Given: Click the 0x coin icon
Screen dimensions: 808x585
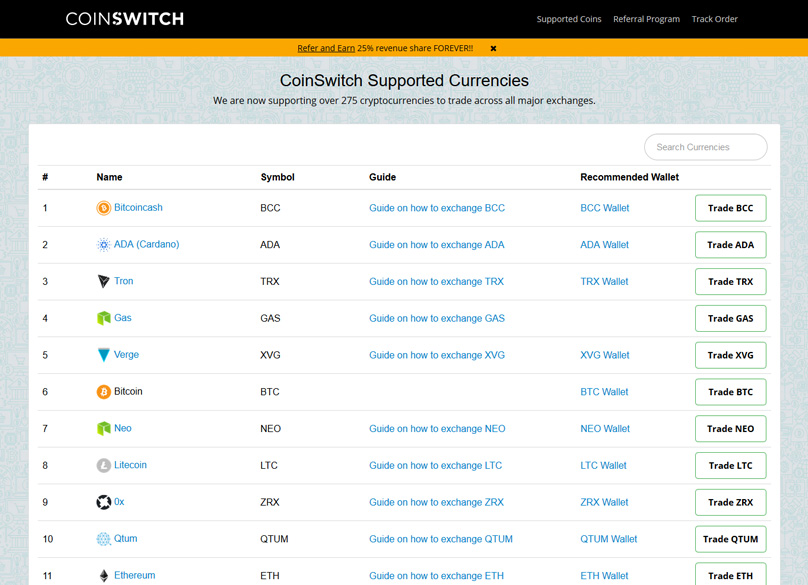Looking at the screenshot, I should [x=104, y=502].
